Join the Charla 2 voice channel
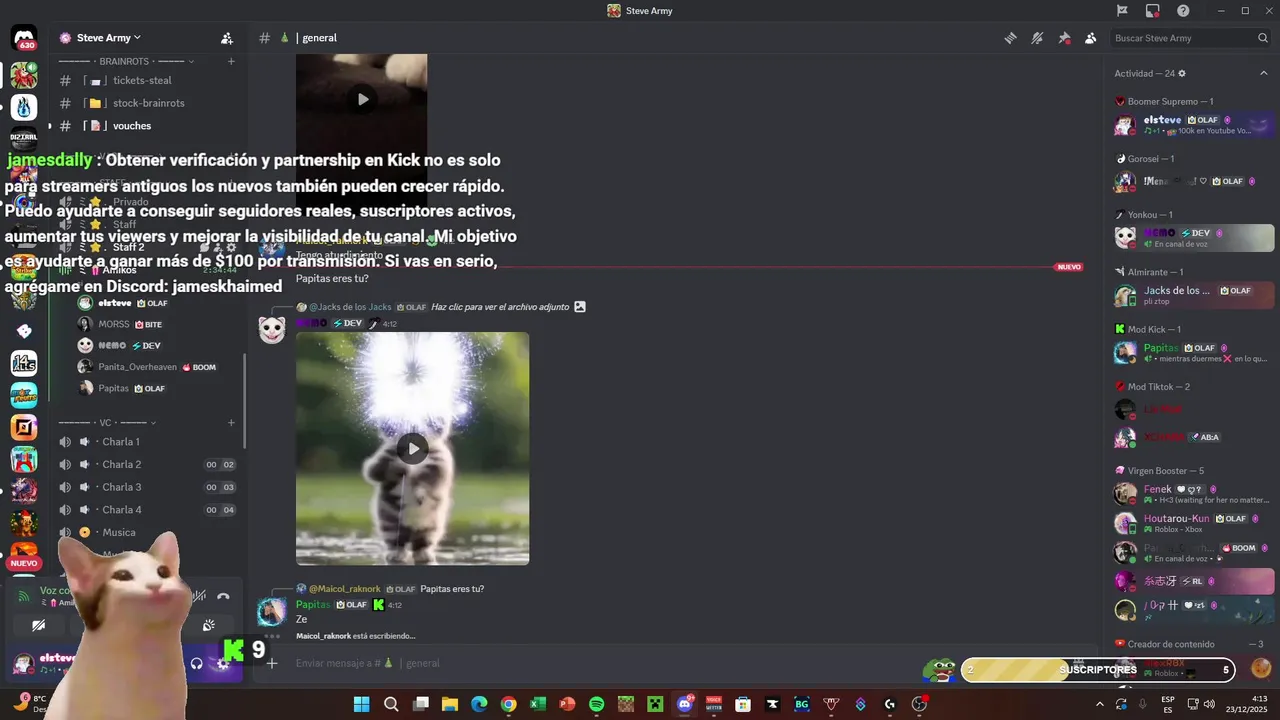 121,465
